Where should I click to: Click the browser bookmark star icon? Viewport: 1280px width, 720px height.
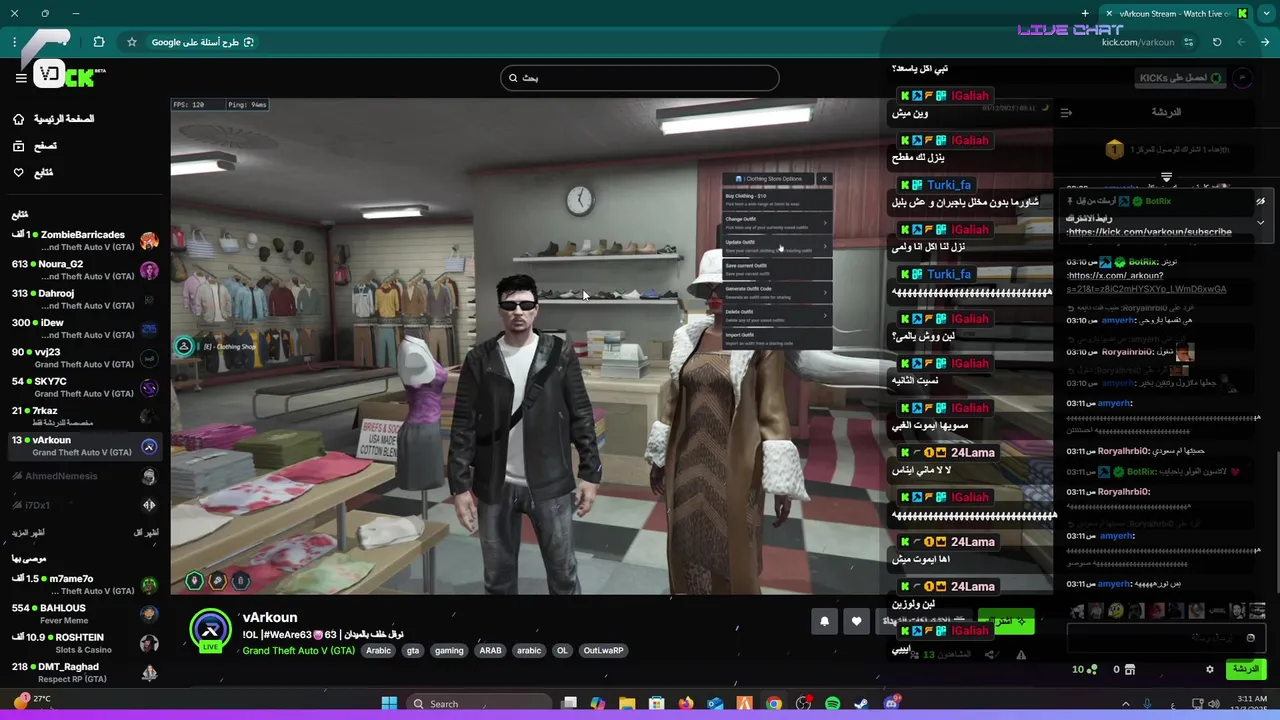click(131, 42)
